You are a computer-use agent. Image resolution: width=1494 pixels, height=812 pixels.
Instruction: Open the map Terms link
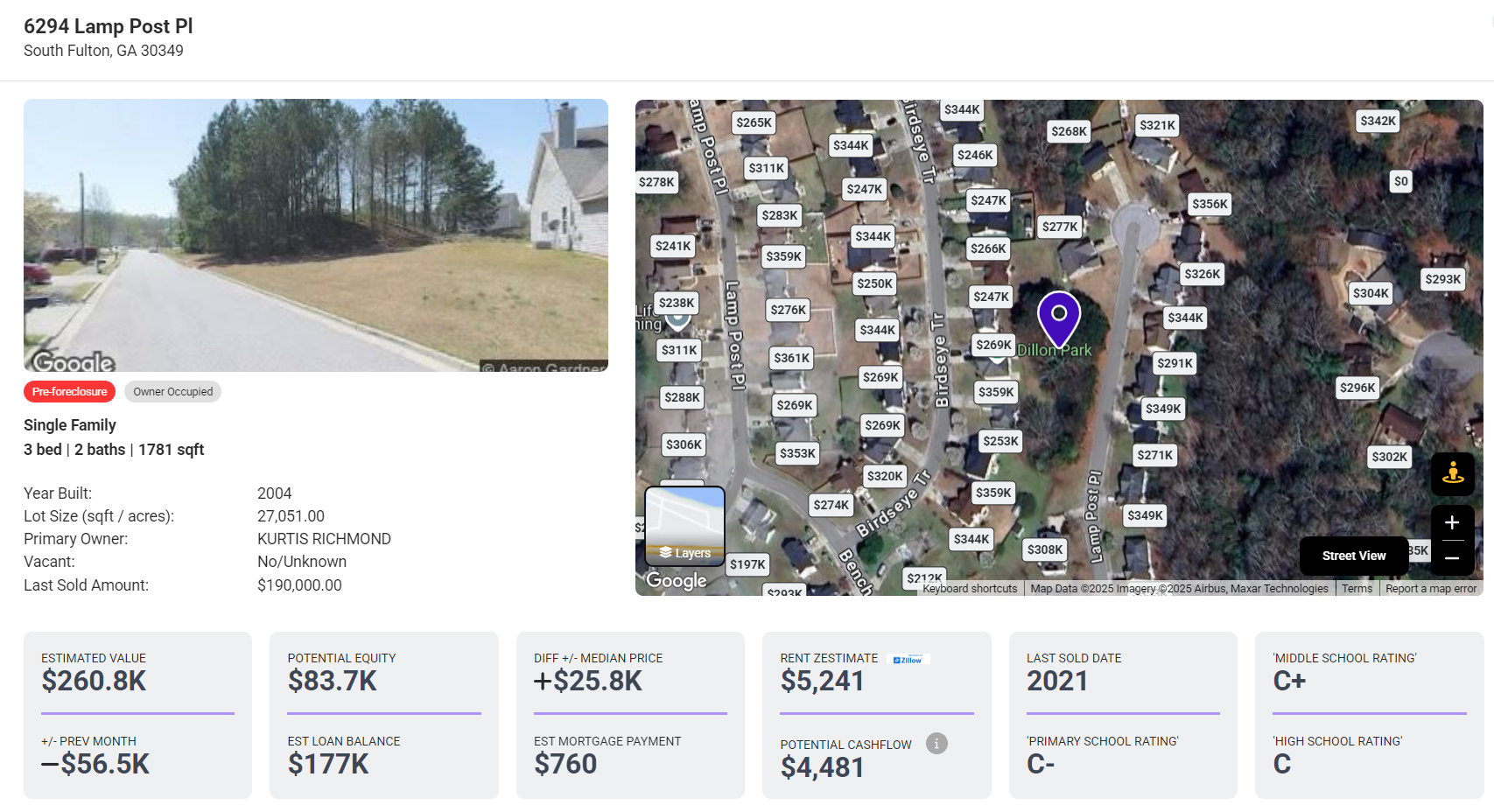[x=1357, y=589]
